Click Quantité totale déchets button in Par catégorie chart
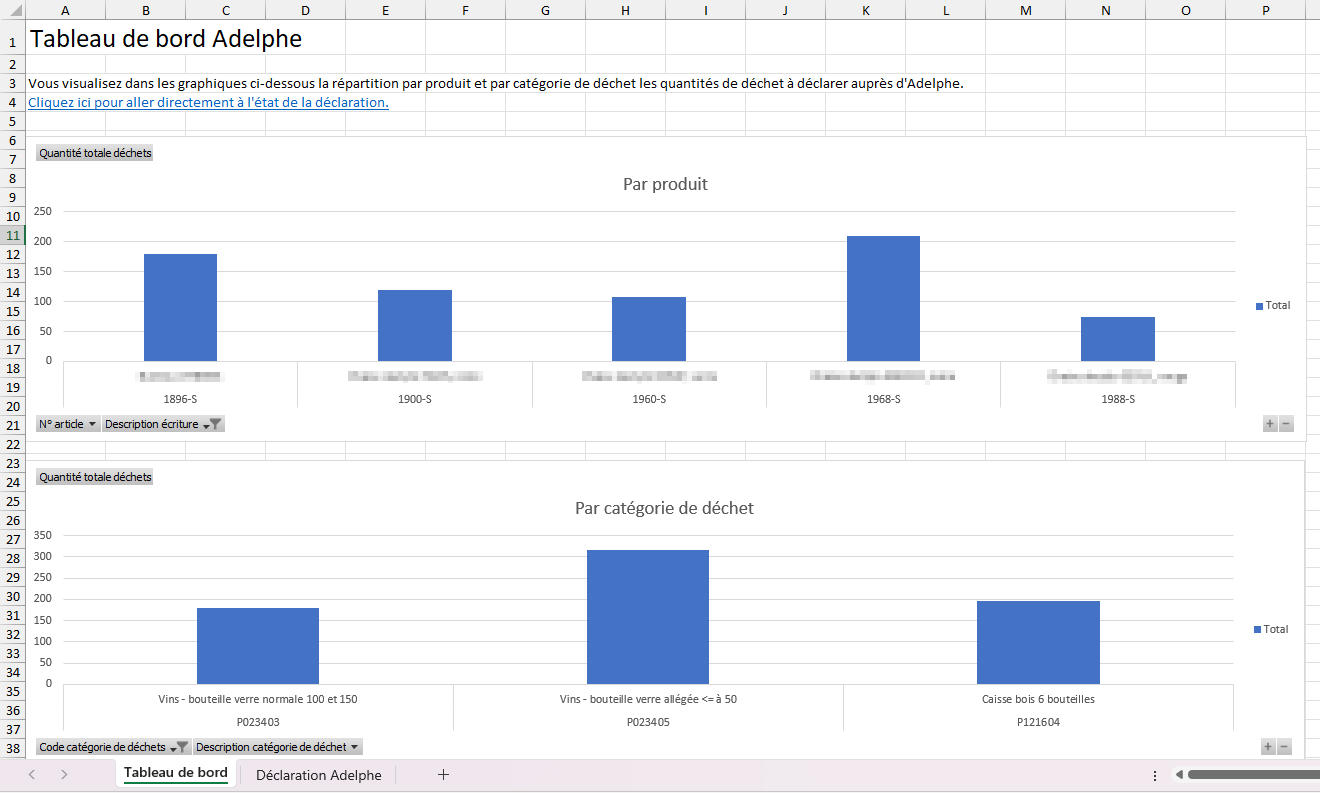The height and width of the screenshot is (793, 1320). click(95, 477)
